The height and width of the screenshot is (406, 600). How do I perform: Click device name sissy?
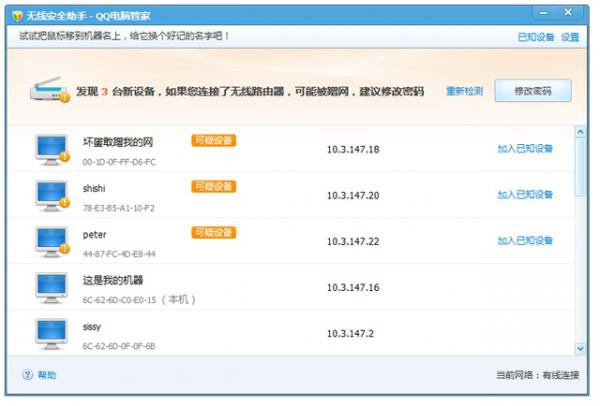(92, 327)
